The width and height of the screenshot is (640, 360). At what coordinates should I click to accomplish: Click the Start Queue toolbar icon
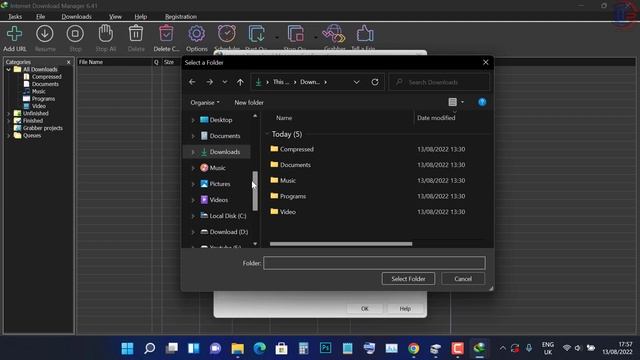click(257, 34)
